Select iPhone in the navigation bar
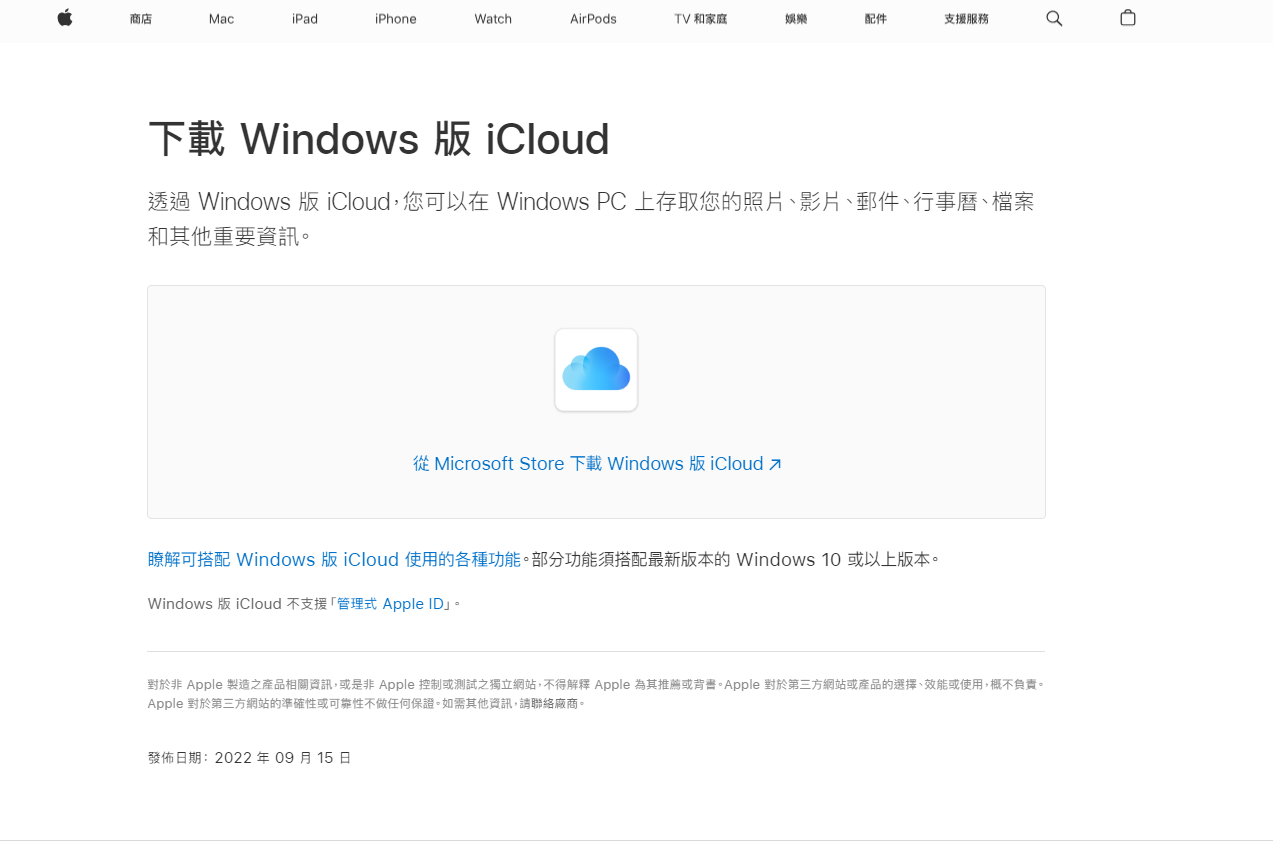The image size is (1273, 863). (x=396, y=19)
